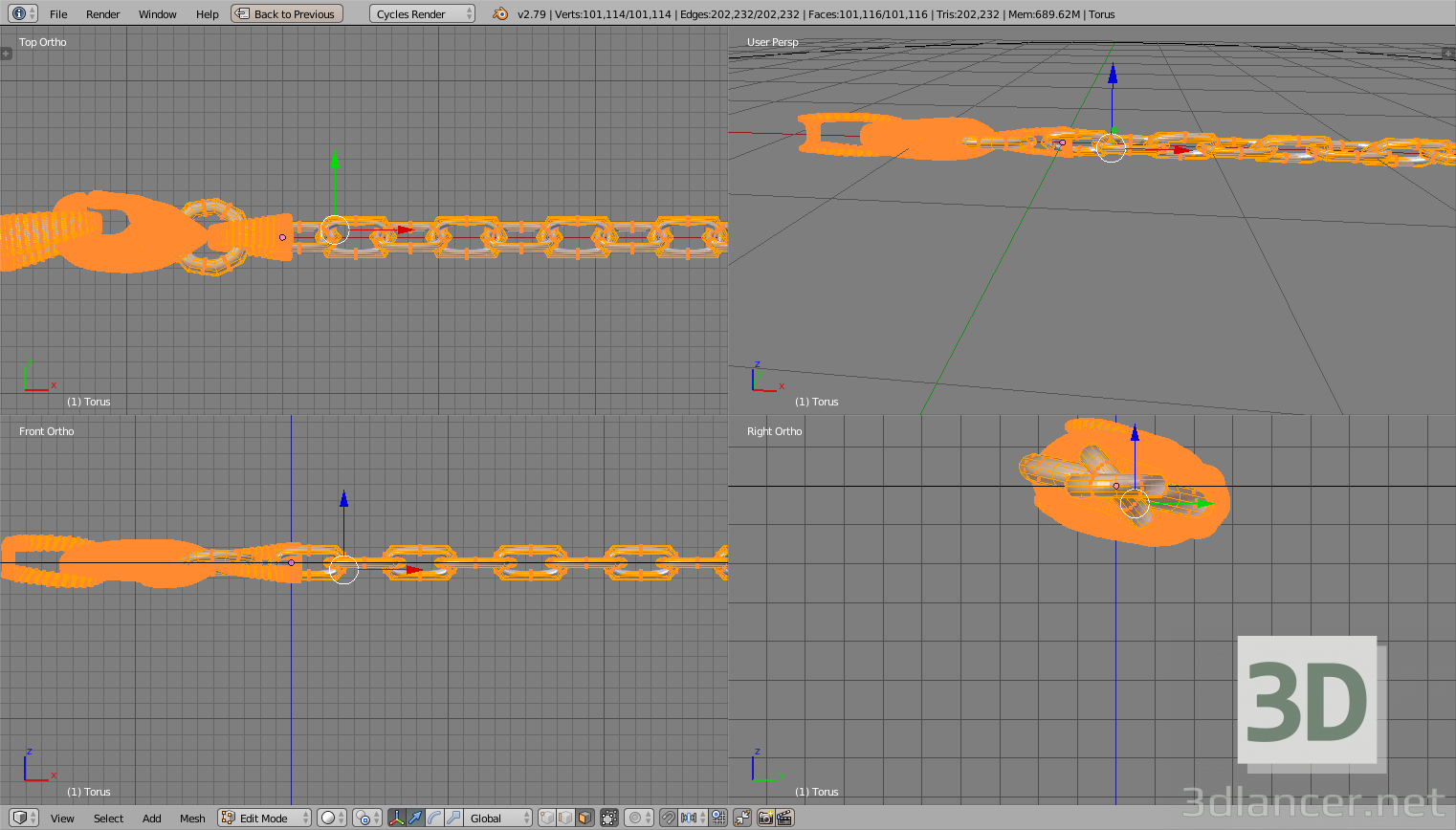
Task: Click the render still camera icon
Action: (764, 818)
